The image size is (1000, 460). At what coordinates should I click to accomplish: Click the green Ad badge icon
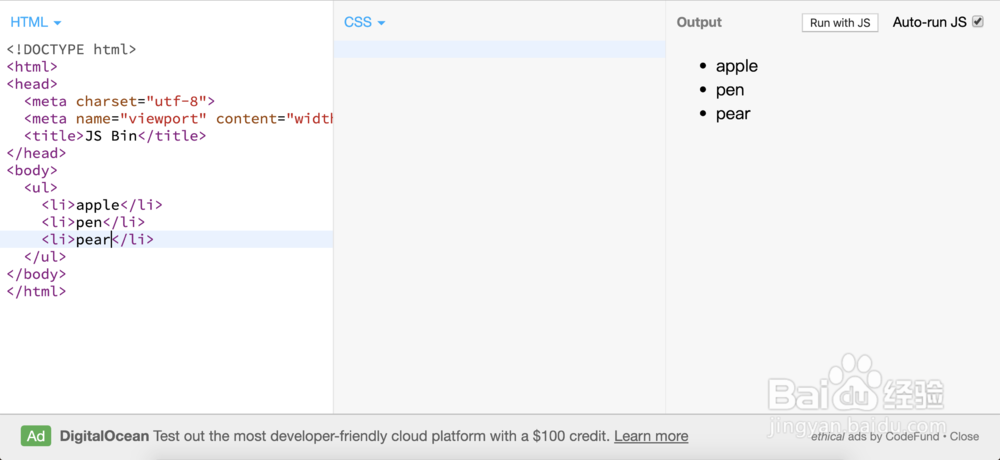pos(36,436)
